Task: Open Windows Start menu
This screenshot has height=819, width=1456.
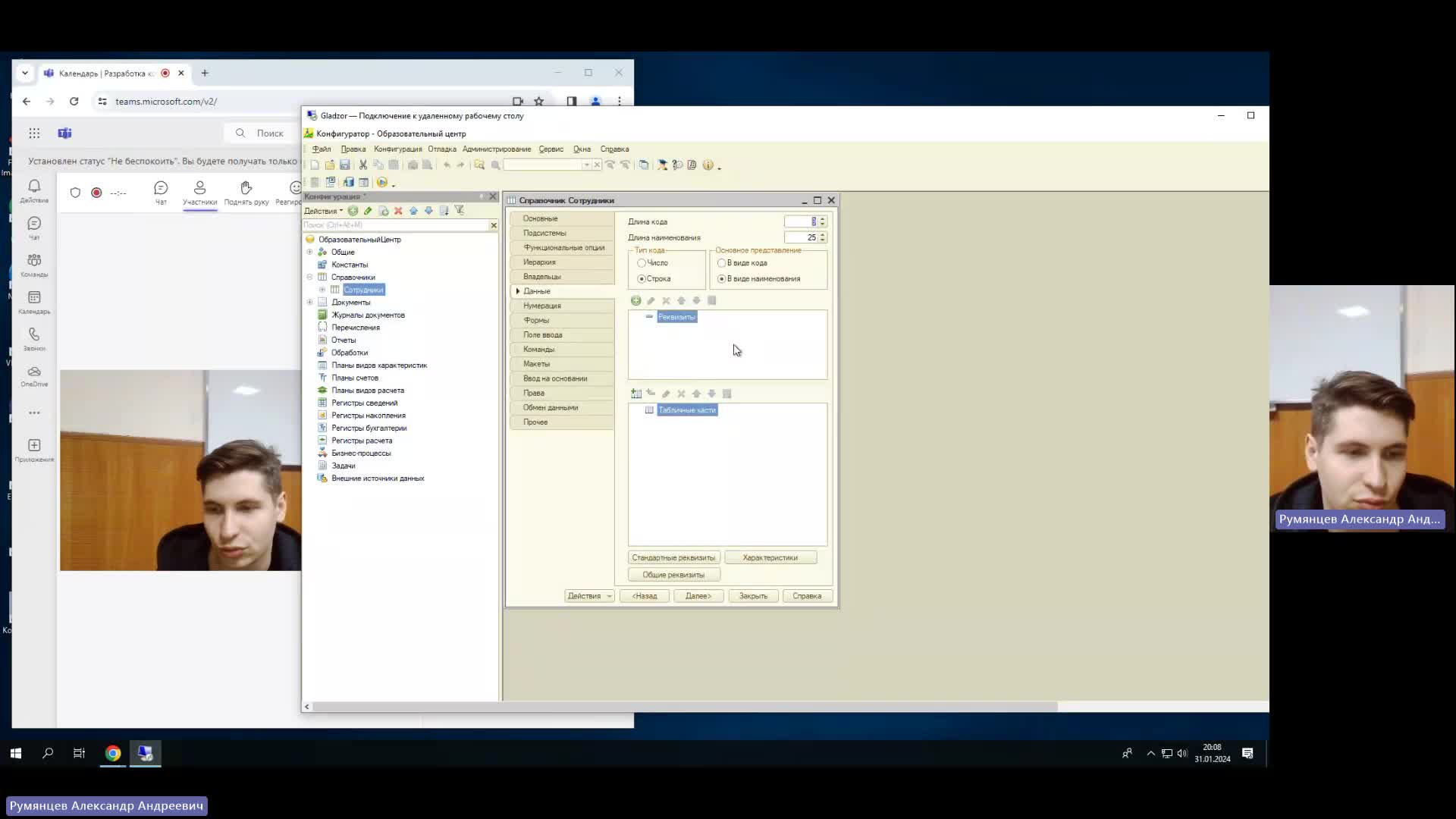Action: 16,753
